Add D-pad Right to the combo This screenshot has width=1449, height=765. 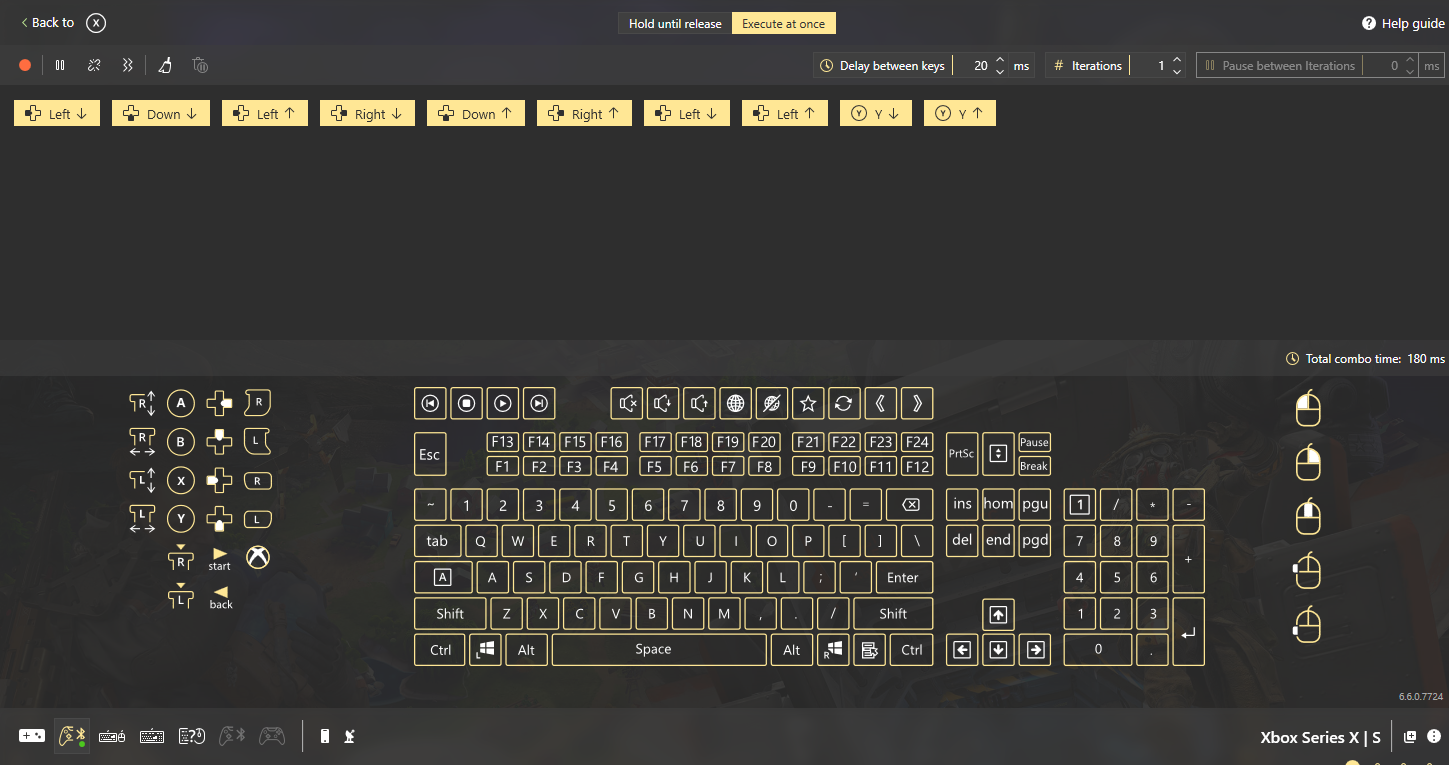(219, 403)
